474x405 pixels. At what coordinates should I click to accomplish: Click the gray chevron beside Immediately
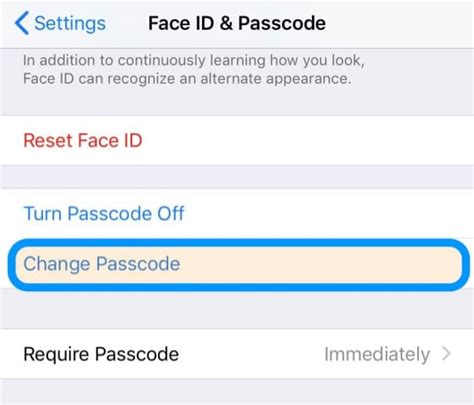tap(447, 354)
